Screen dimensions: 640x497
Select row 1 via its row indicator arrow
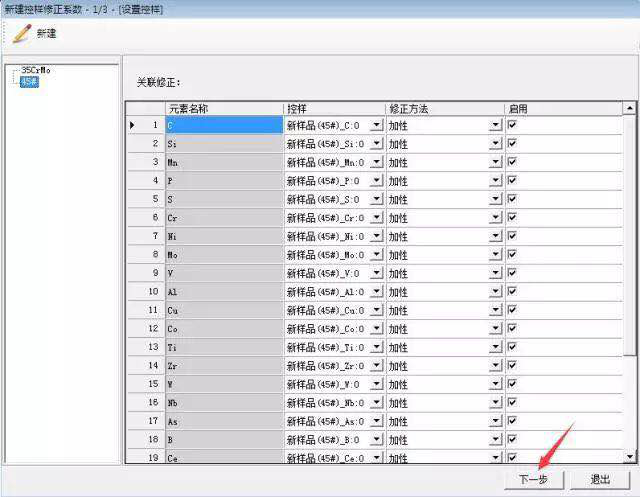133,125
